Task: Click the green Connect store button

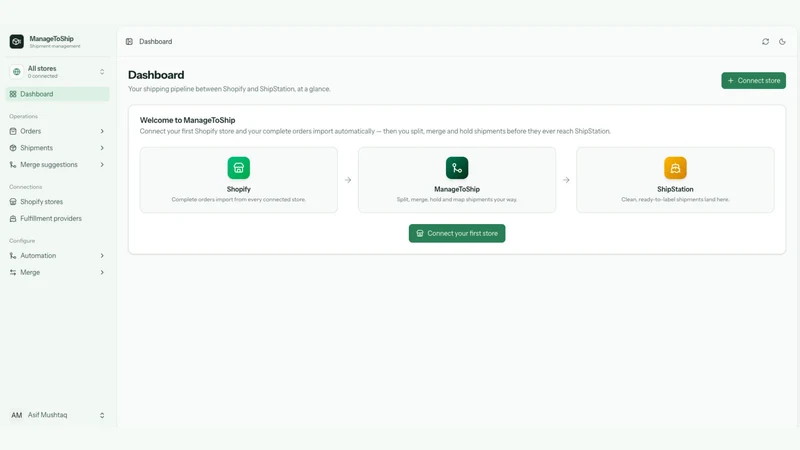Action: pyautogui.click(x=754, y=81)
